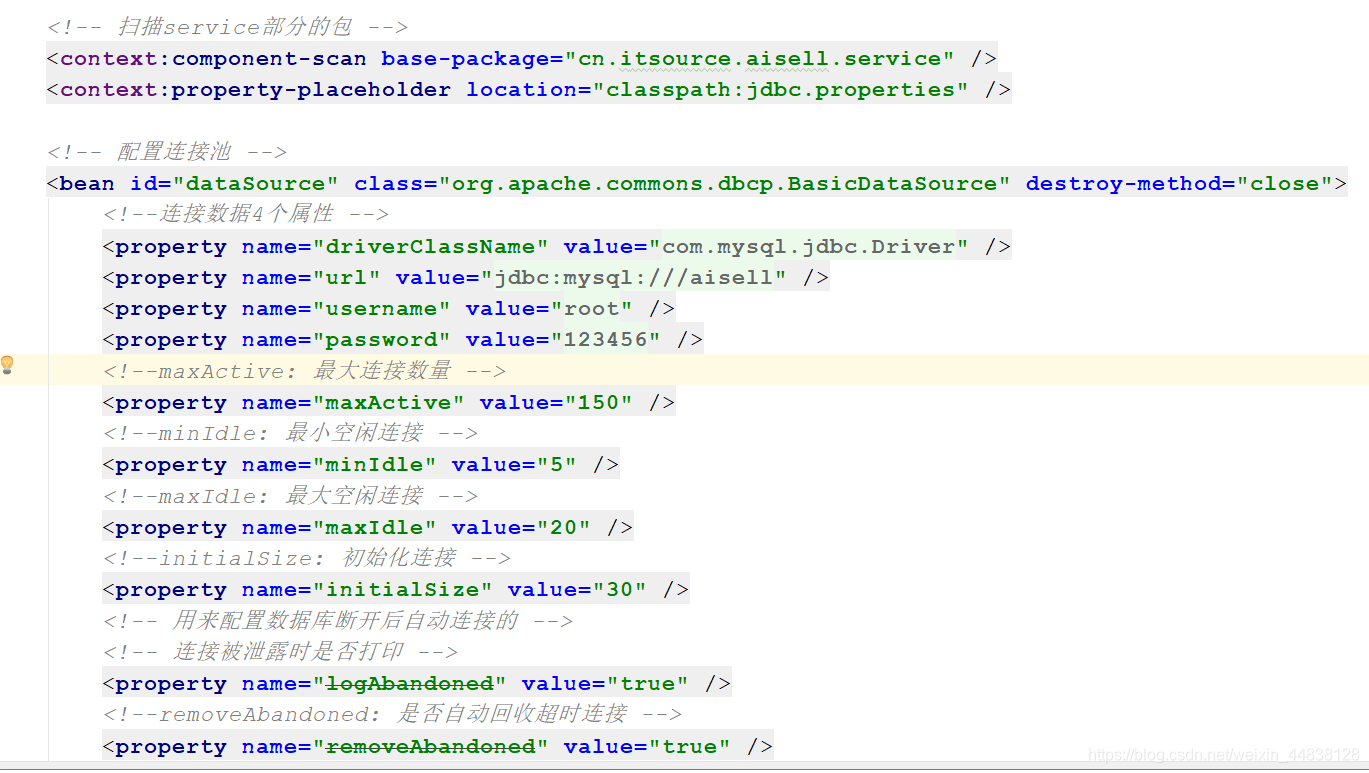Click the value "classpath:jdbc.properties"

pyautogui.click(x=781, y=90)
